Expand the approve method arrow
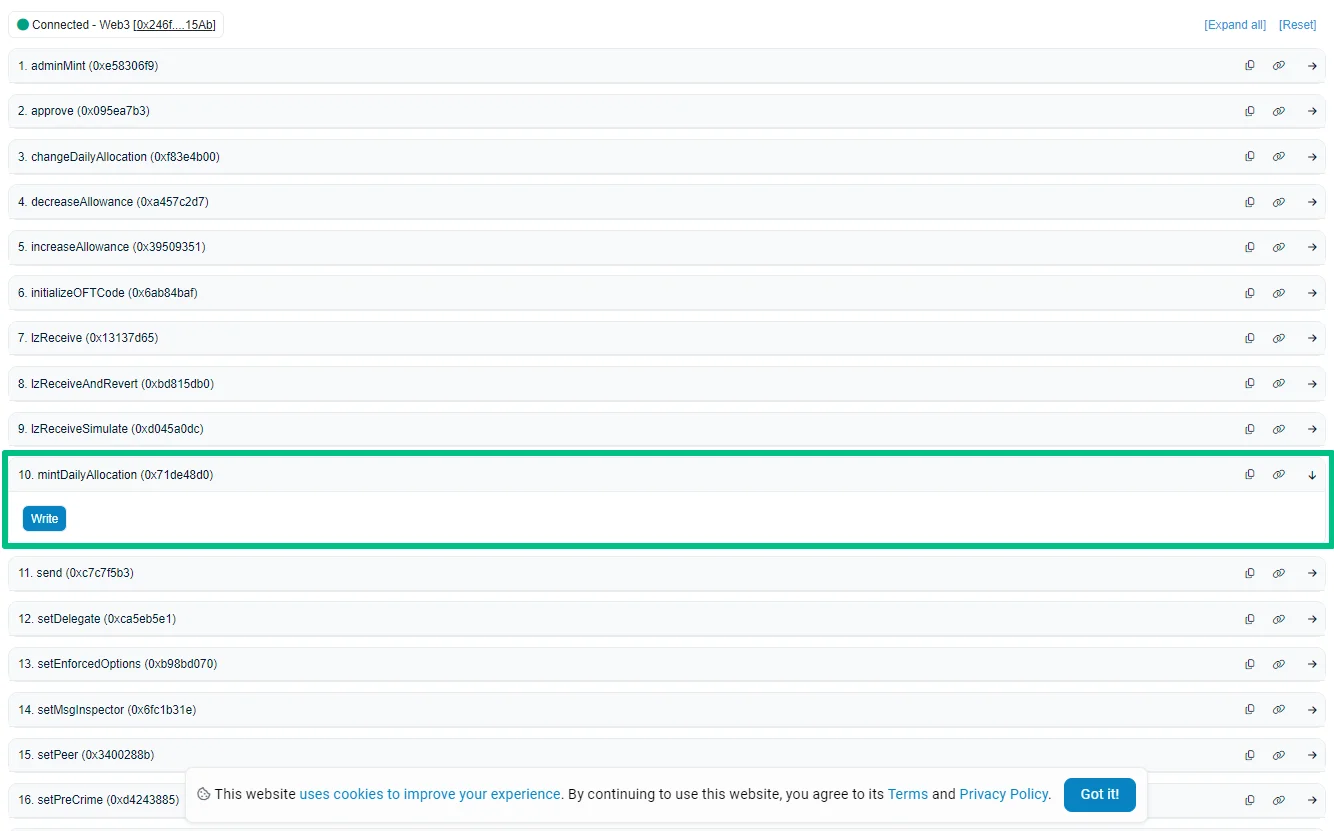 coord(1312,111)
